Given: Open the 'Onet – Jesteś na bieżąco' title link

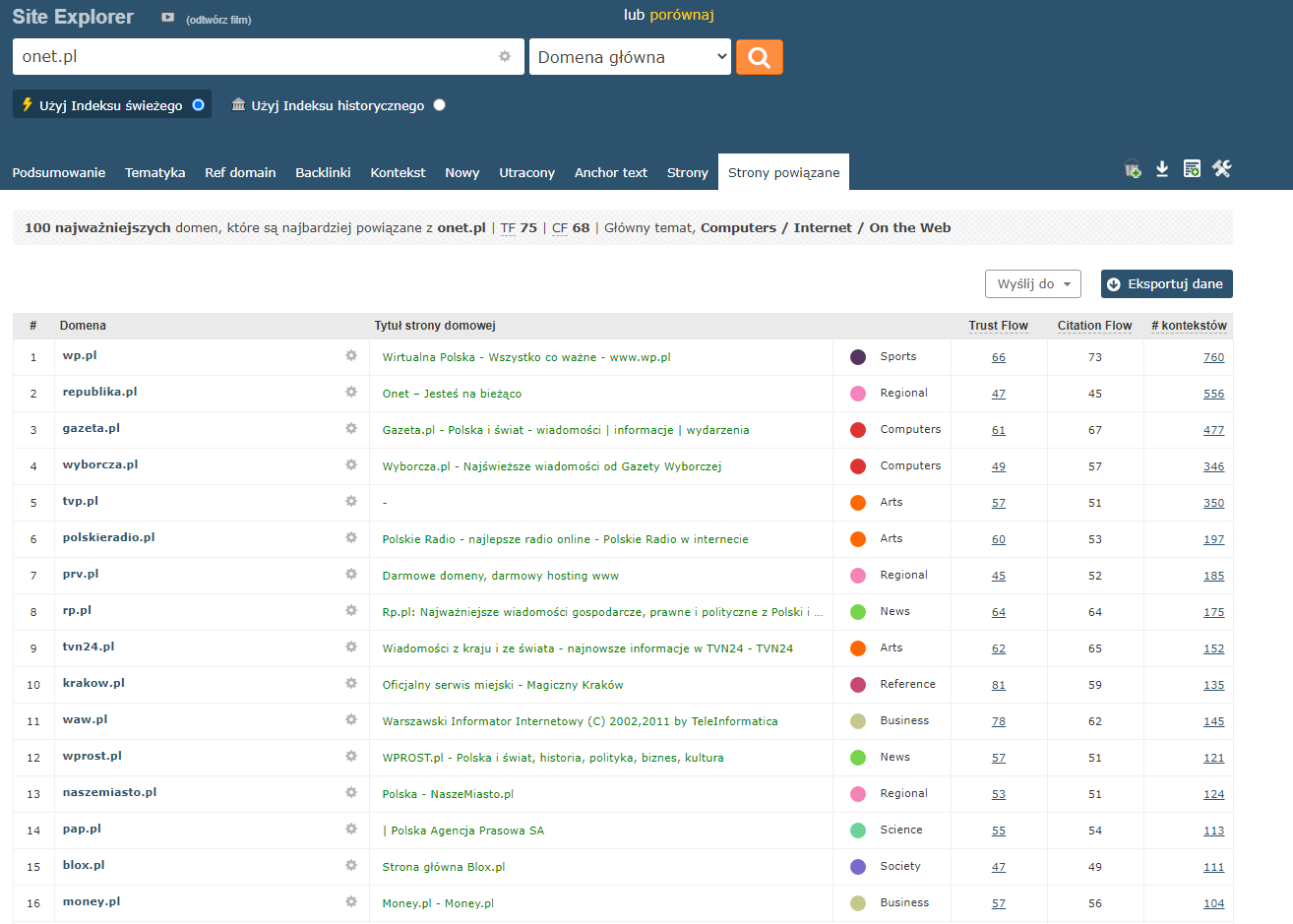Looking at the screenshot, I should 452,394.
